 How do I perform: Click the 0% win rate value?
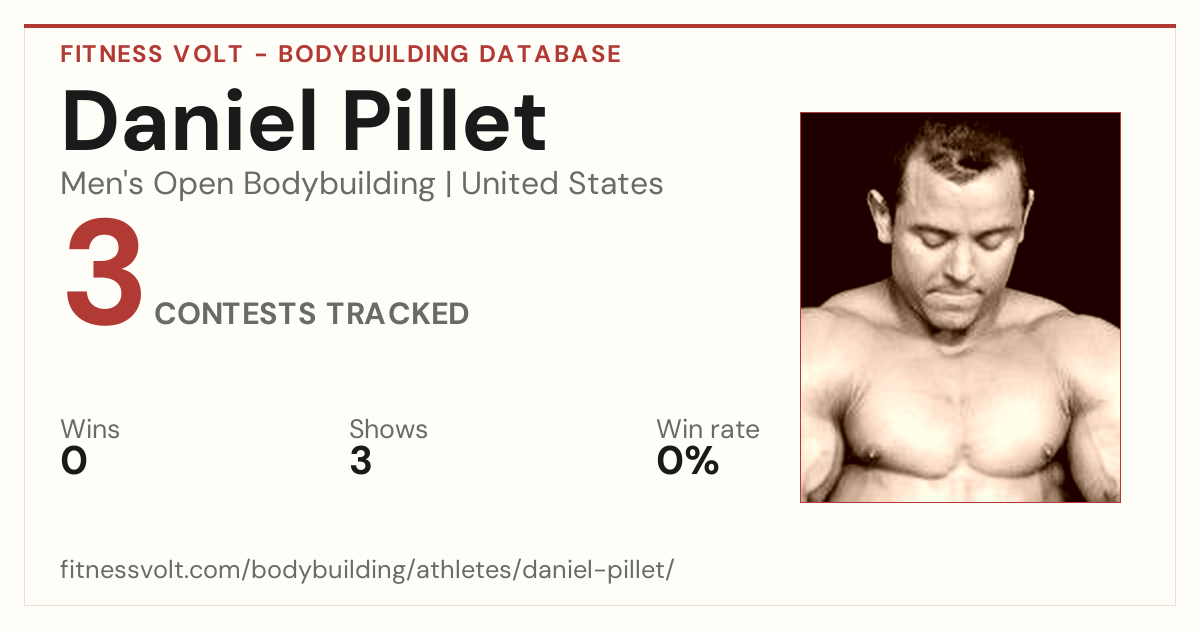[x=688, y=461]
